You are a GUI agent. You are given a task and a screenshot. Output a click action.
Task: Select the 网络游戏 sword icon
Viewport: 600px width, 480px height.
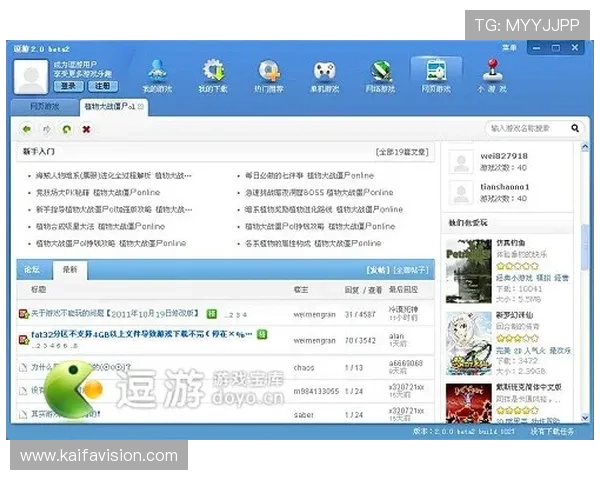click(x=380, y=76)
